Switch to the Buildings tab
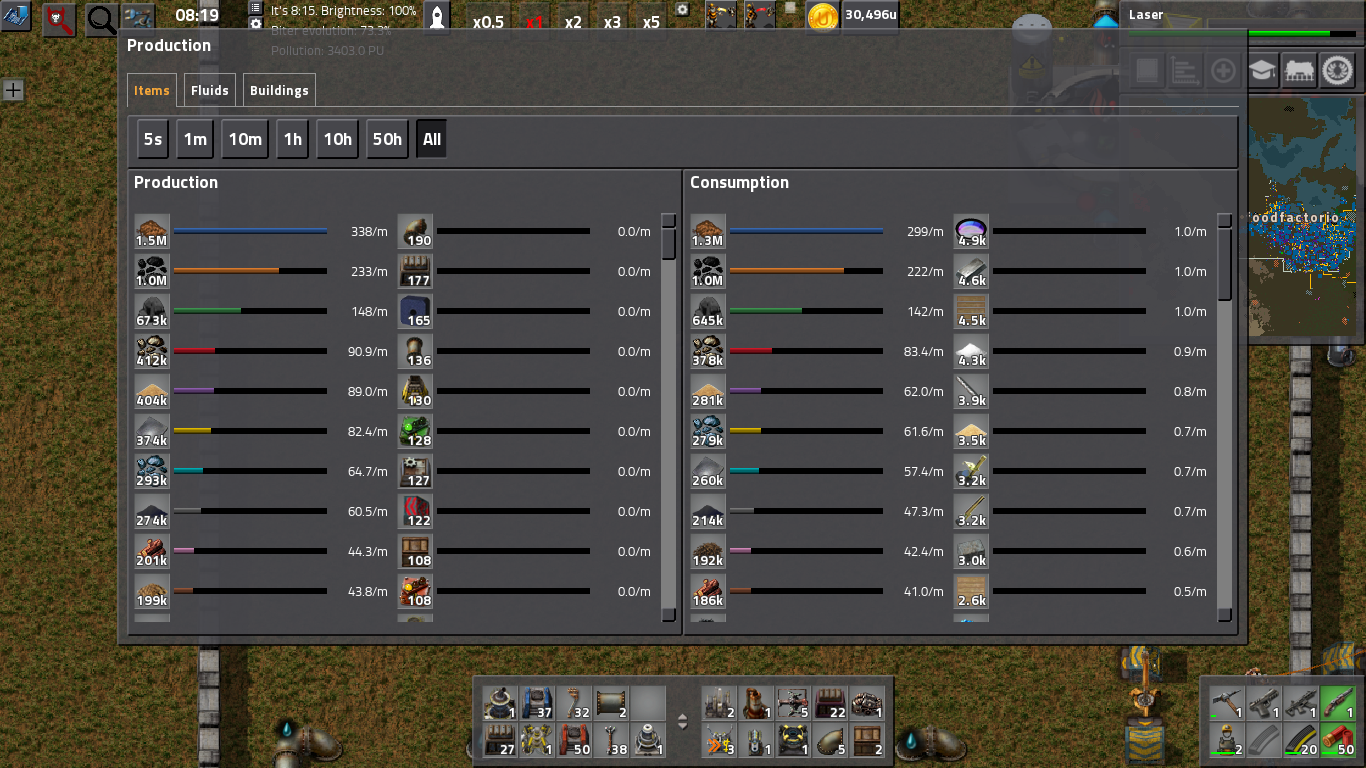This screenshot has height=768, width=1366. (x=279, y=90)
